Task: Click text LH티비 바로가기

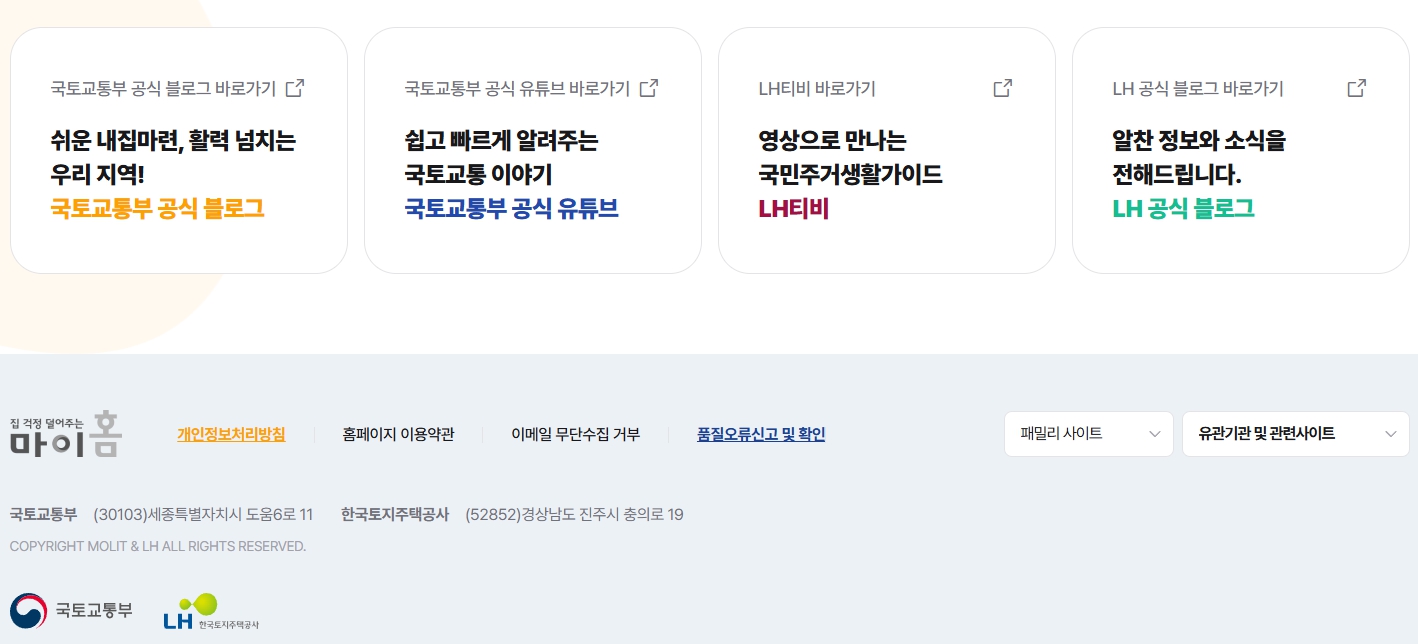Action: click(x=817, y=88)
